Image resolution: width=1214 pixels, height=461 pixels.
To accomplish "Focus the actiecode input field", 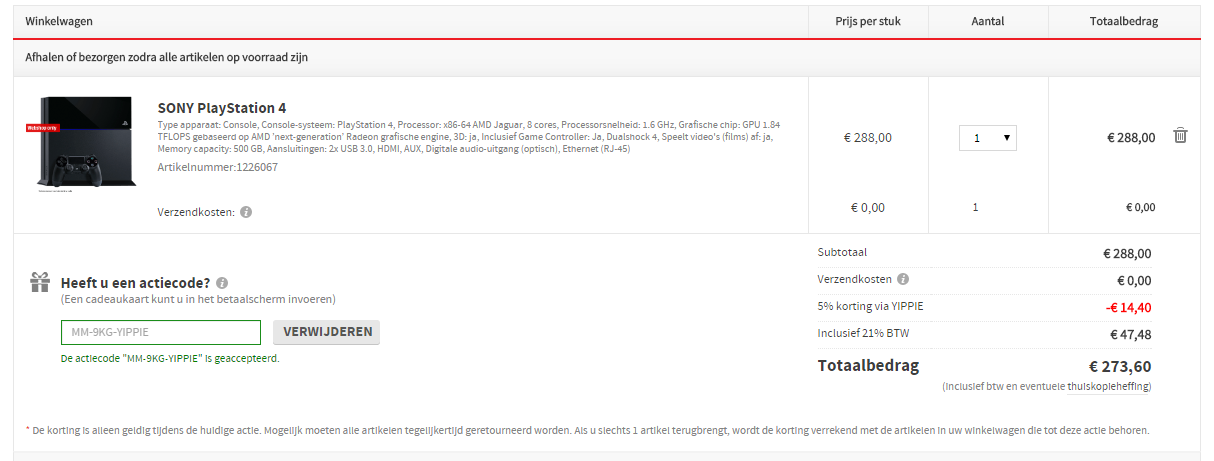I will pos(161,332).
